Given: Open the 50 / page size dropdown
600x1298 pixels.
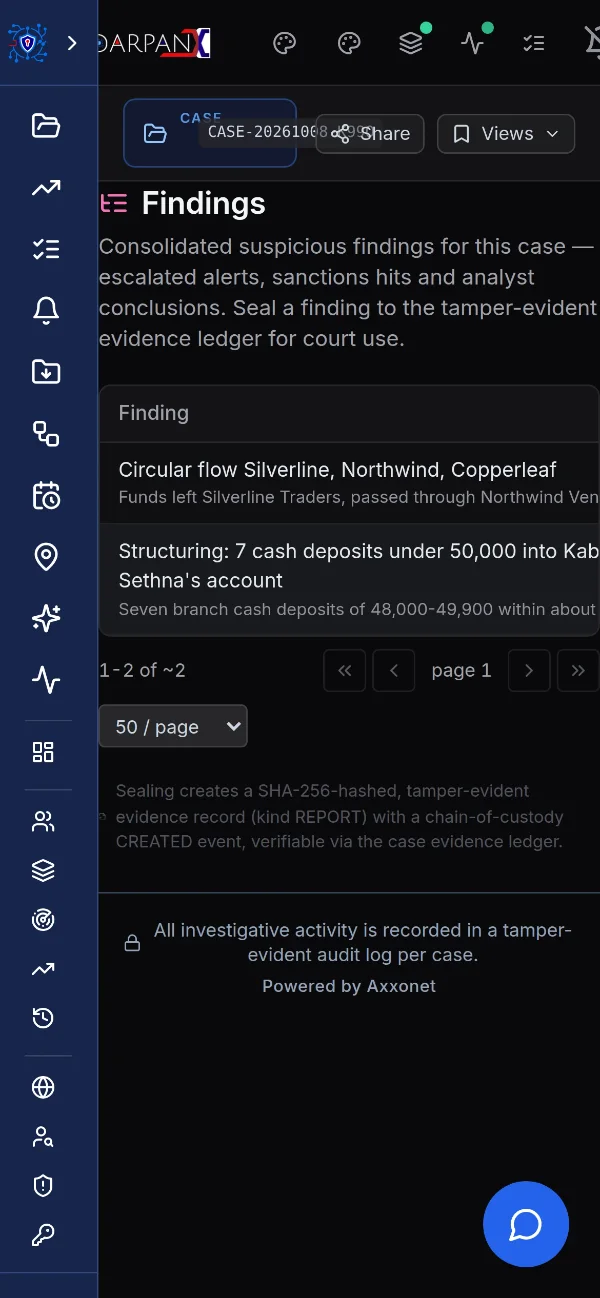Looking at the screenshot, I should point(173,726).
